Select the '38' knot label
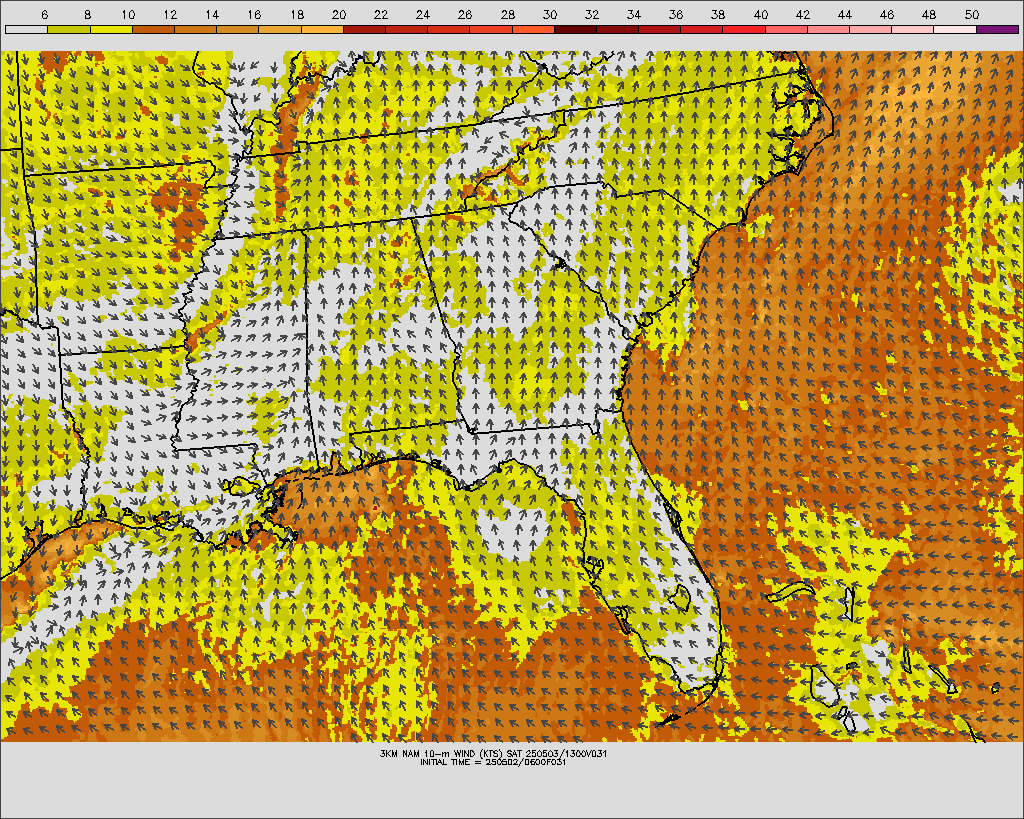 point(718,14)
